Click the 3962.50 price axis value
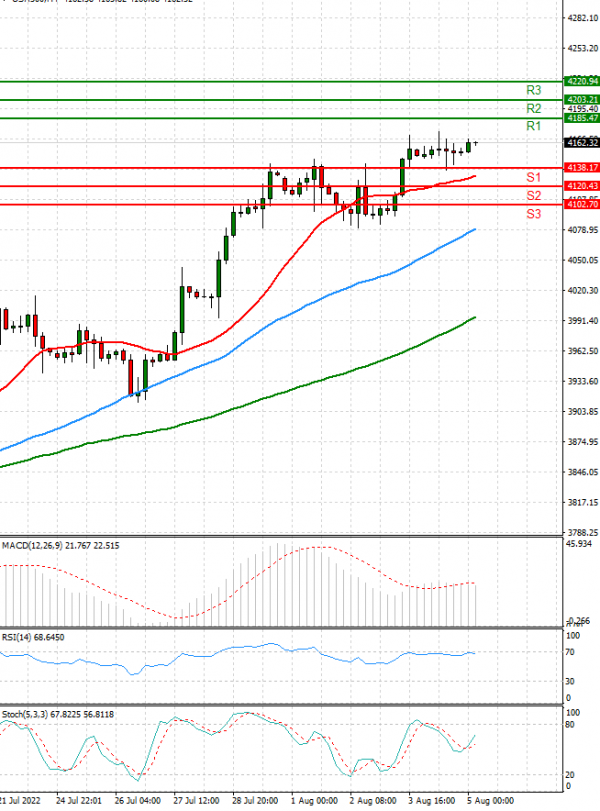600x811 pixels. pyautogui.click(x=583, y=351)
